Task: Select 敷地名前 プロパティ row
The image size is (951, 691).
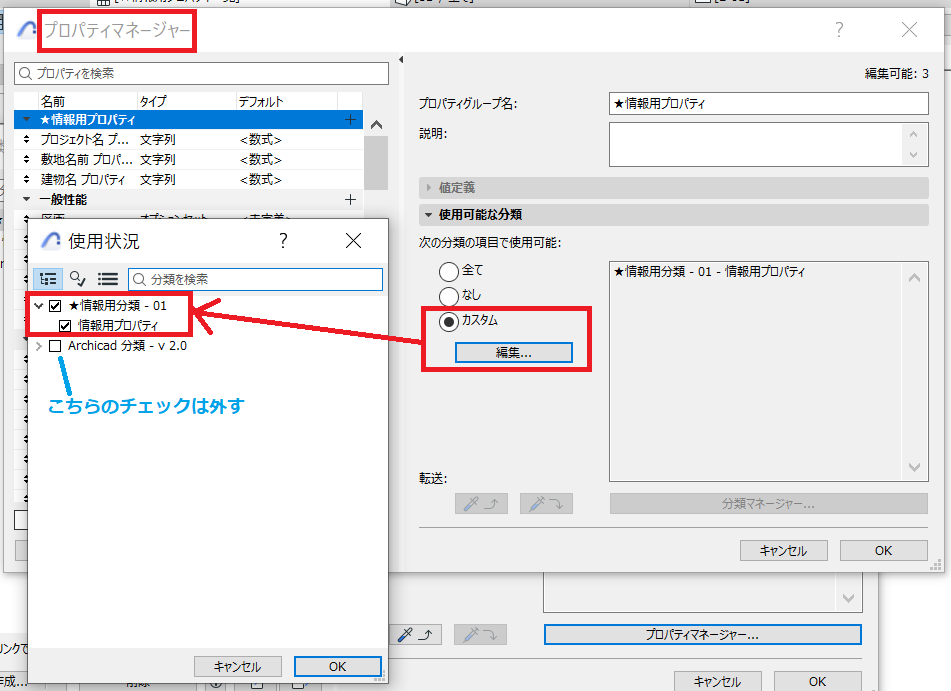Action: pos(189,160)
